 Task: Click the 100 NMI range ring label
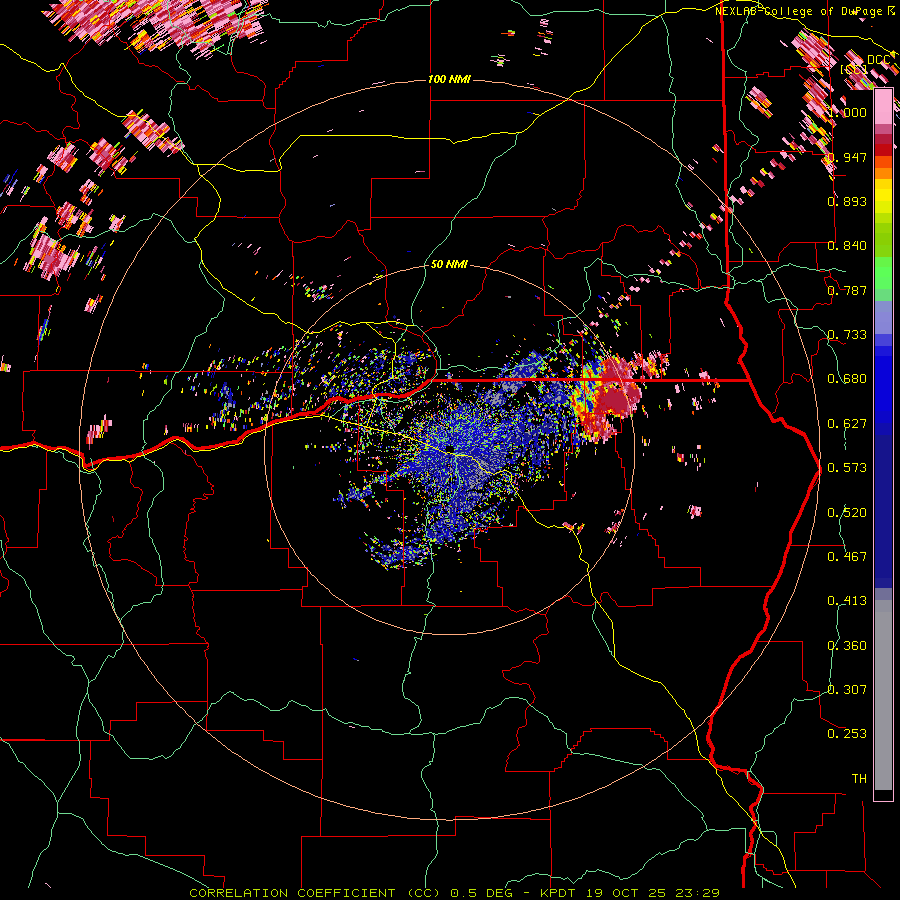point(449,79)
